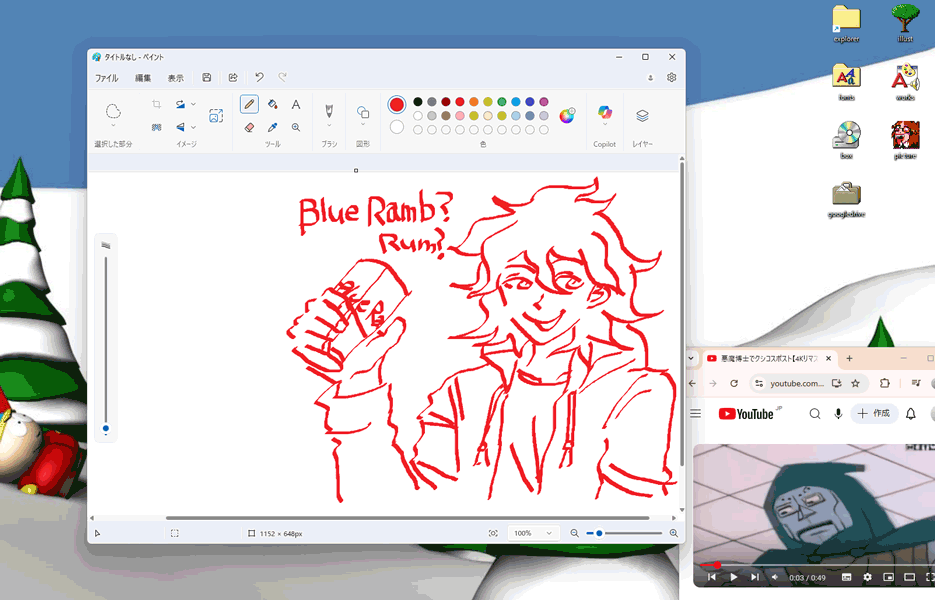
Task: Play the YouTube video
Action: pyautogui.click(x=733, y=577)
